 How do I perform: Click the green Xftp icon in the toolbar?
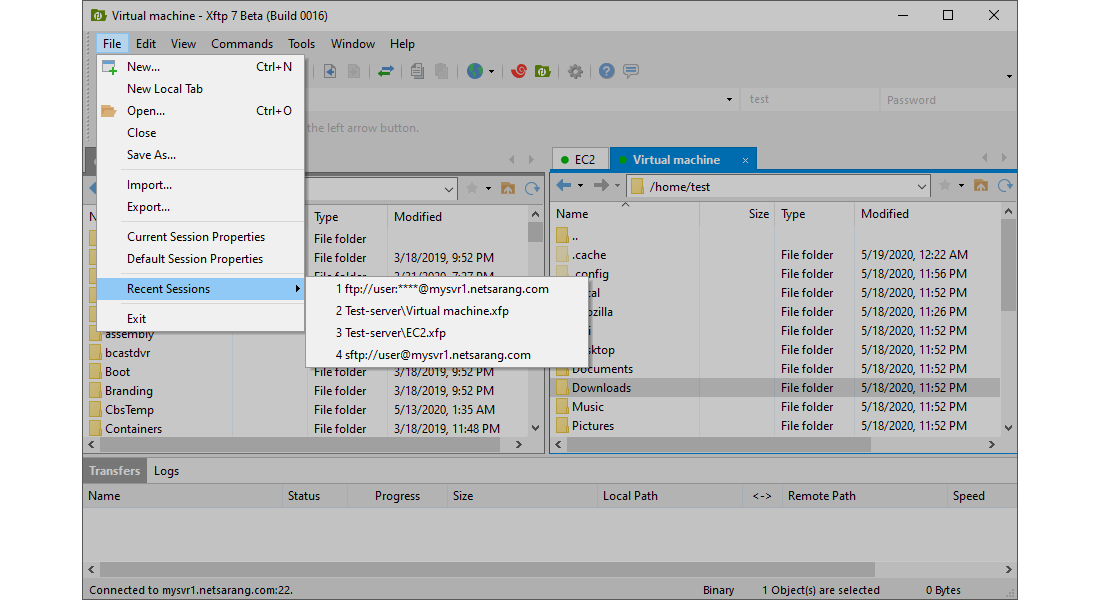click(542, 71)
